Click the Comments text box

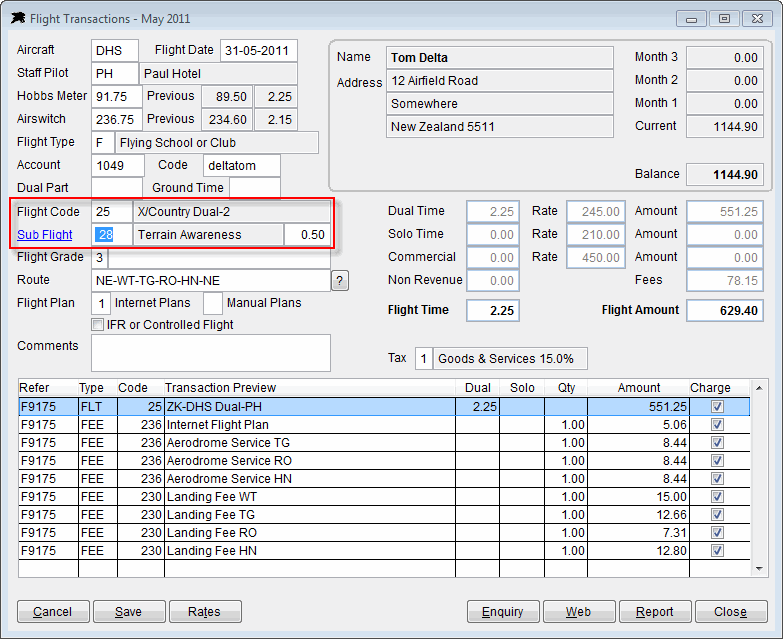click(x=211, y=353)
